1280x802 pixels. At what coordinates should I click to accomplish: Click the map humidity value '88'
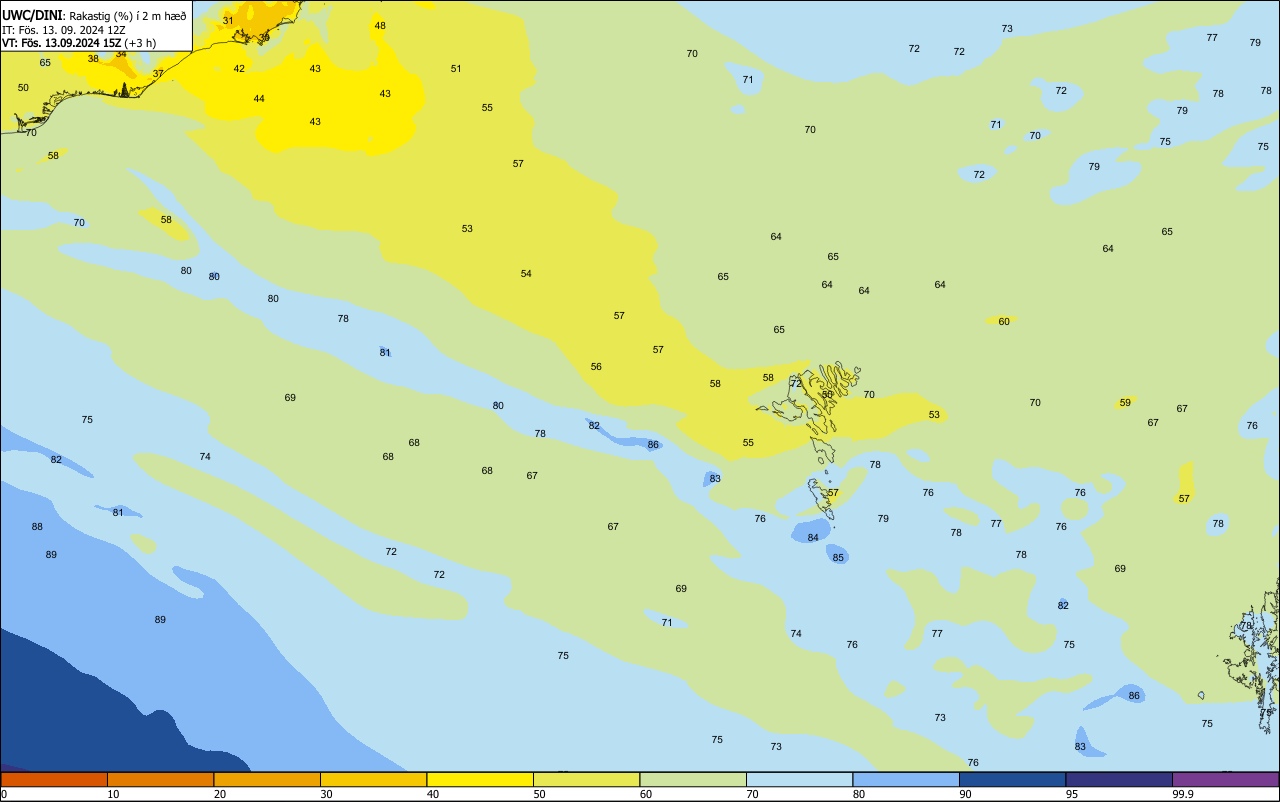coord(37,526)
